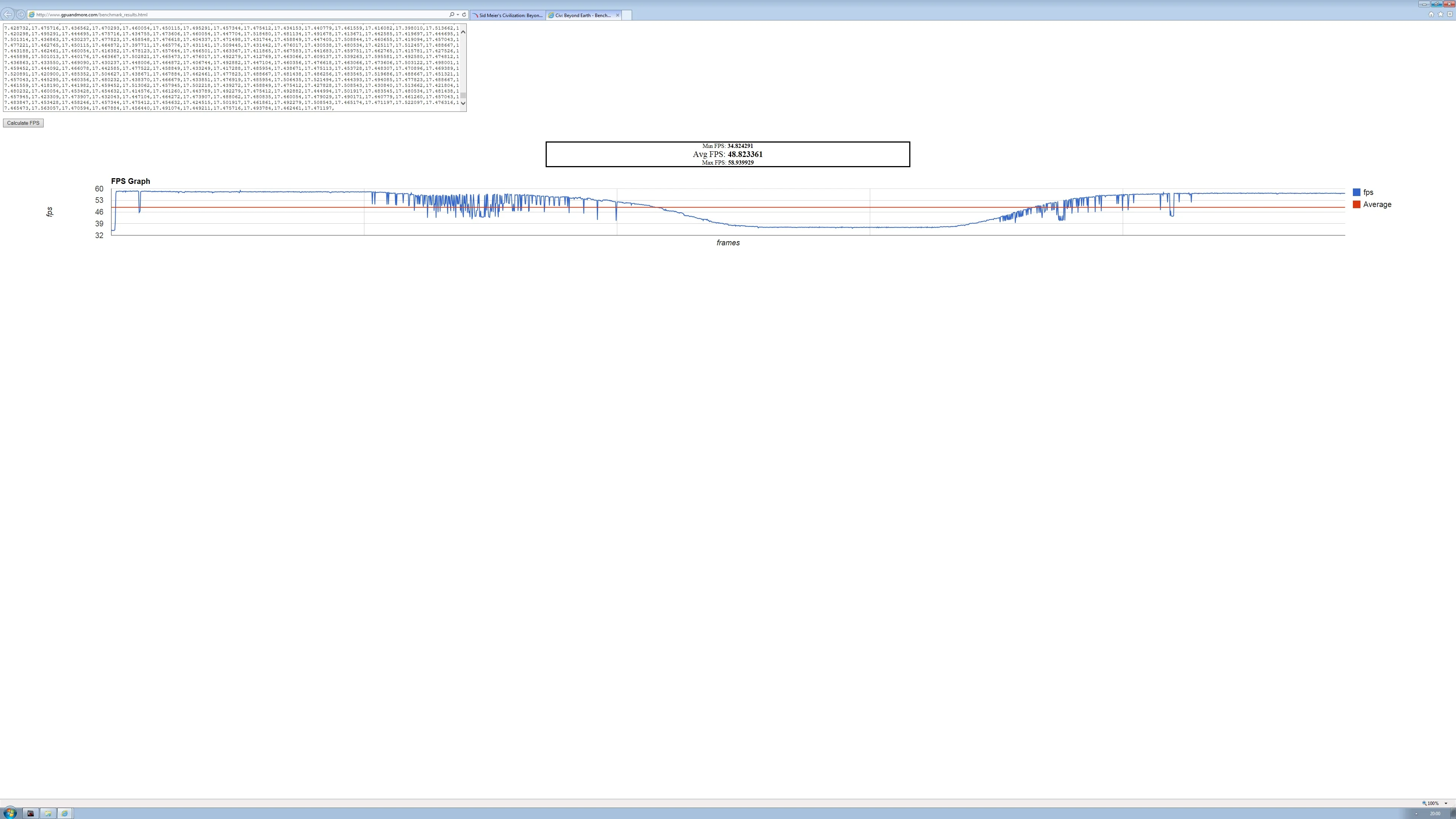Click the frames axis label
The height and width of the screenshot is (819, 1456).
pyautogui.click(x=728, y=243)
